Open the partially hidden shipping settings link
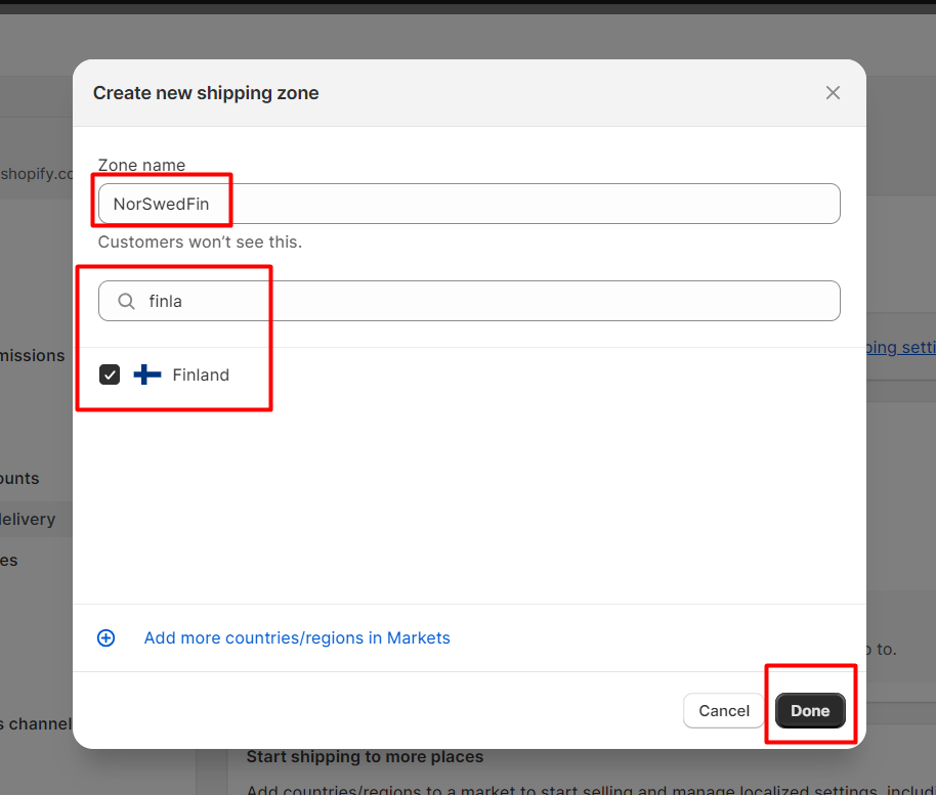Screen dimensions: 936x796 click(x=901, y=347)
